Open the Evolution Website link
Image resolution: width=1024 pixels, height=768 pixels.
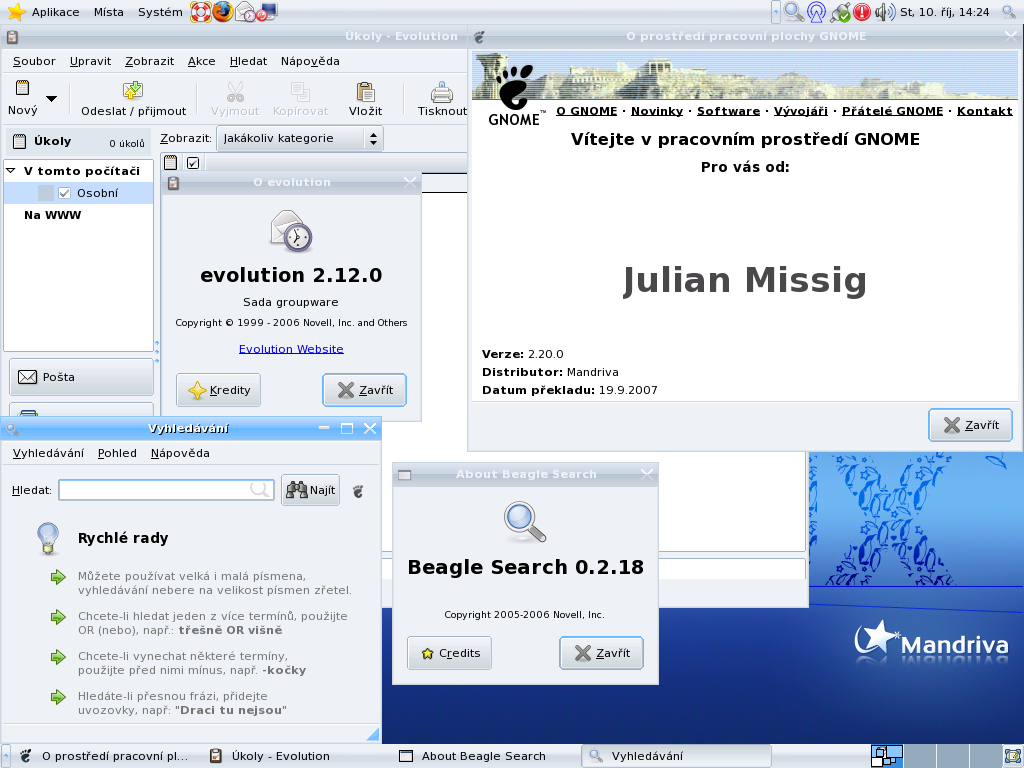(x=291, y=349)
